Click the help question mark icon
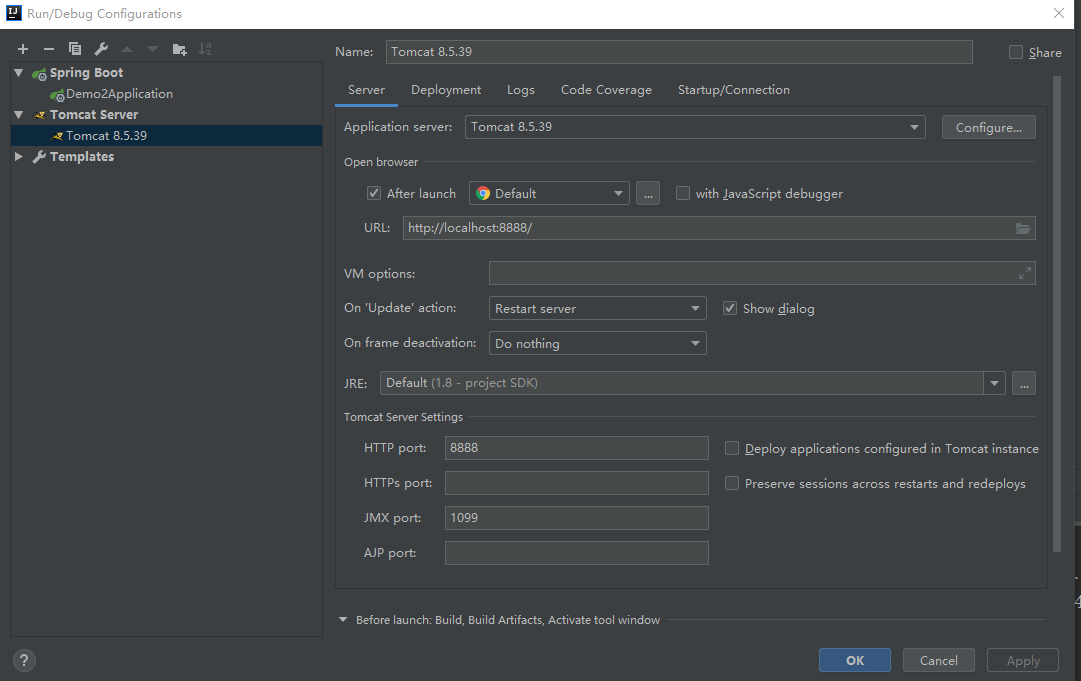Viewport: 1081px width, 681px height. click(x=24, y=660)
